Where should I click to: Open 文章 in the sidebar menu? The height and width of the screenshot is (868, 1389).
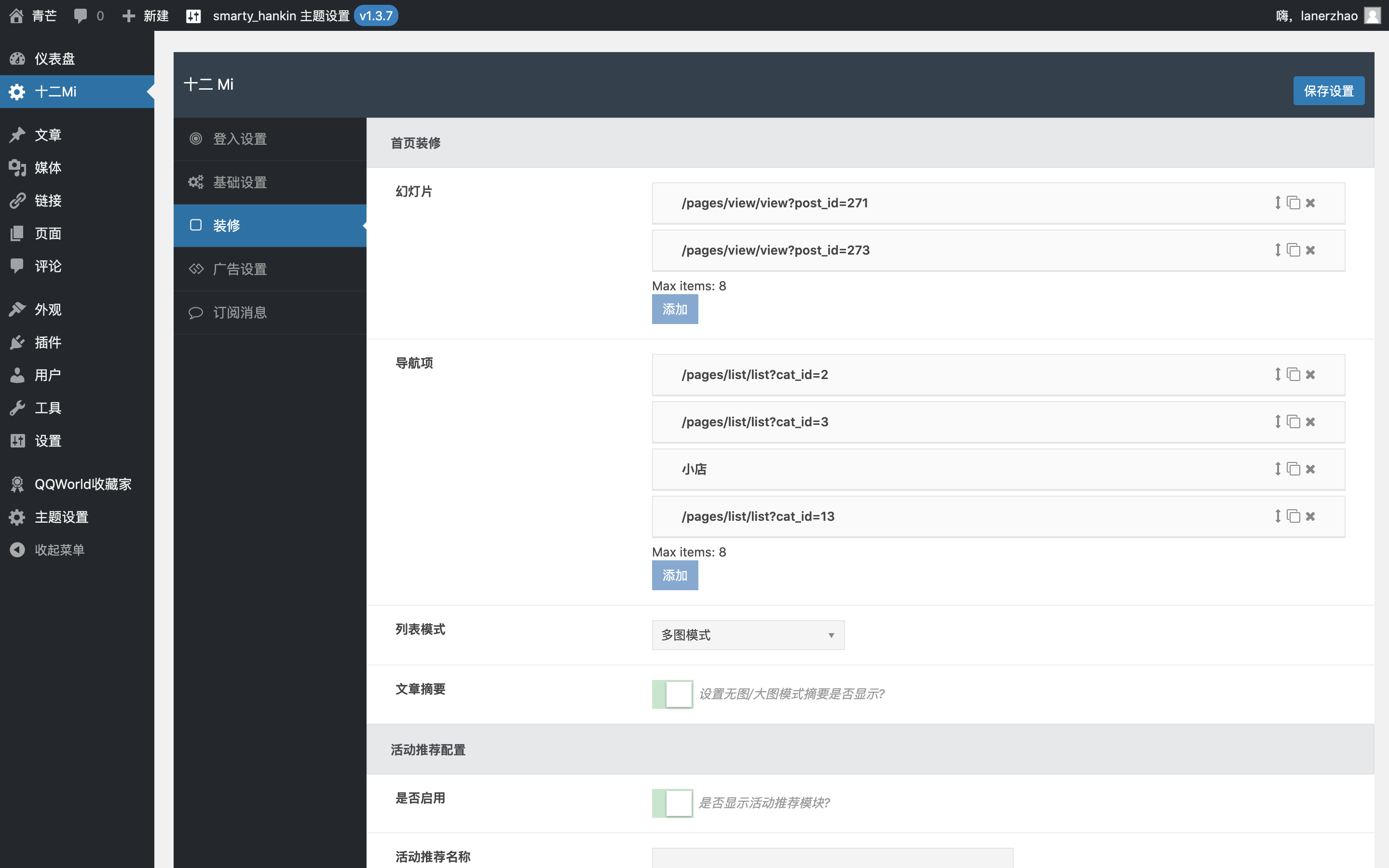(x=77, y=135)
